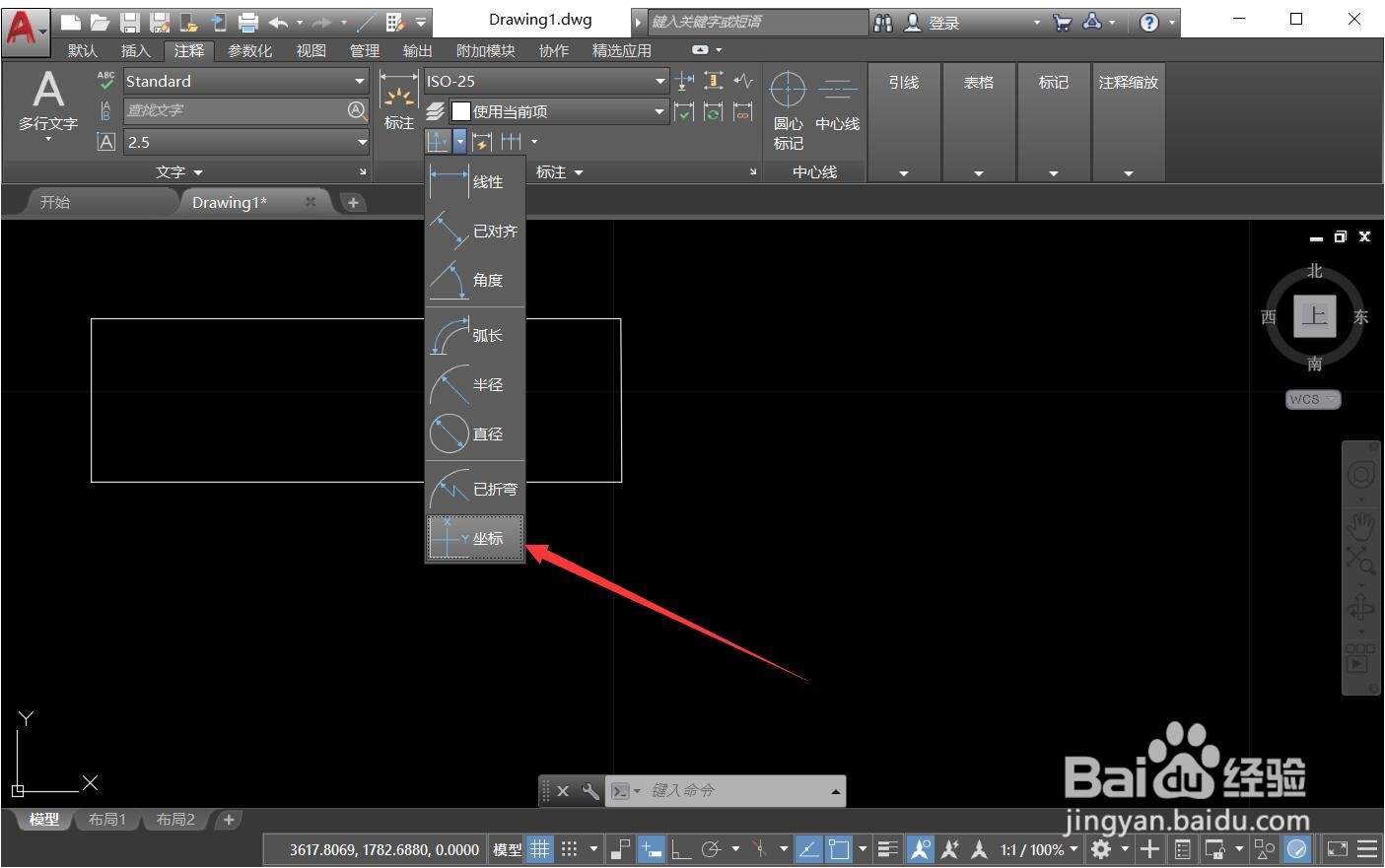Toggle lineweight display in status bar
This screenshot has height=868, width=1385.
887,848
